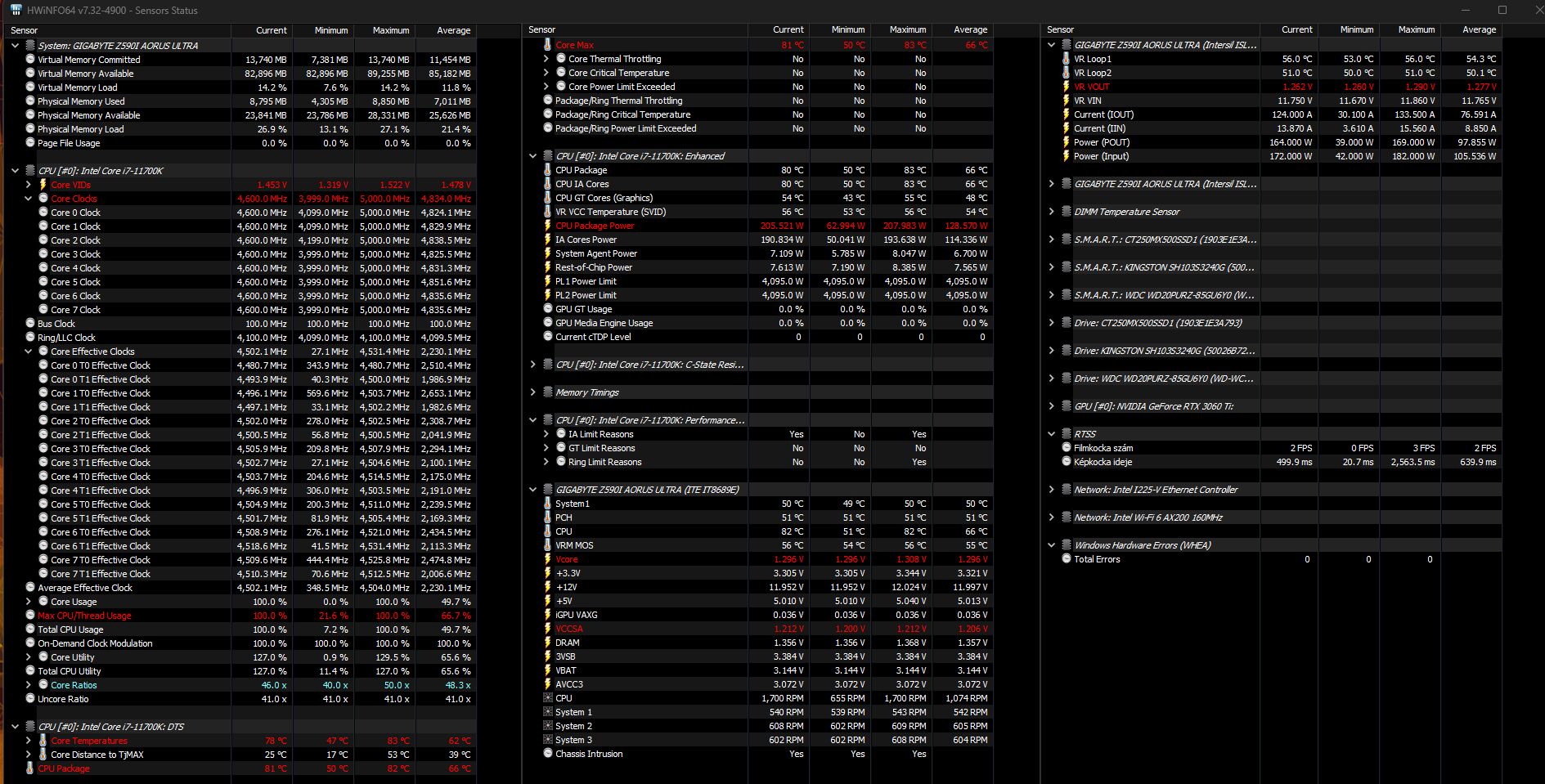Image resolution: width=1545 pixels, height=784 pixels.
Task: Click the thermometer icon beside CPU Package in Enhanced section
Action: (547, 170)
